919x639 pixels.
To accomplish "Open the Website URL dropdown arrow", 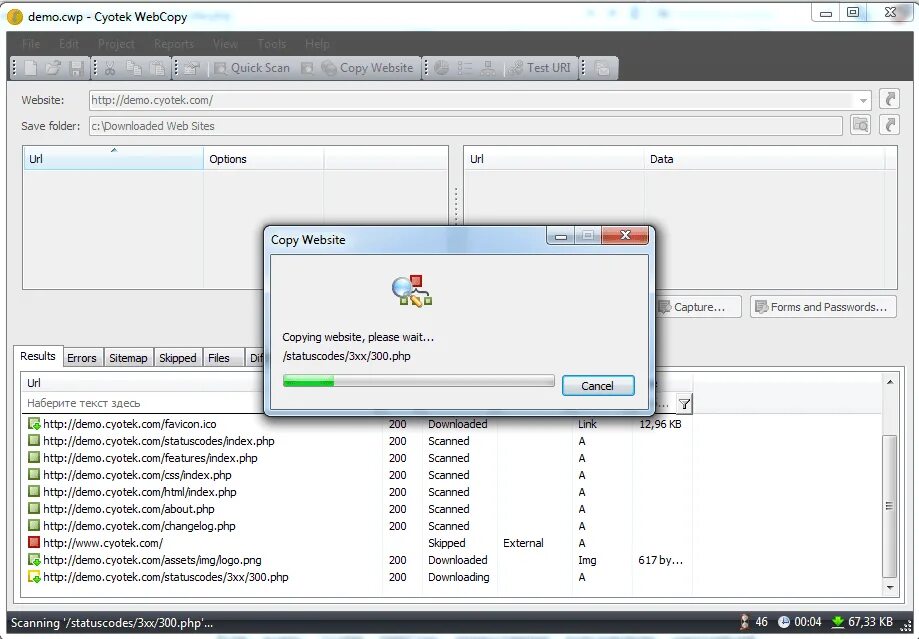I will pyautogui.click(x=863, y=100).
